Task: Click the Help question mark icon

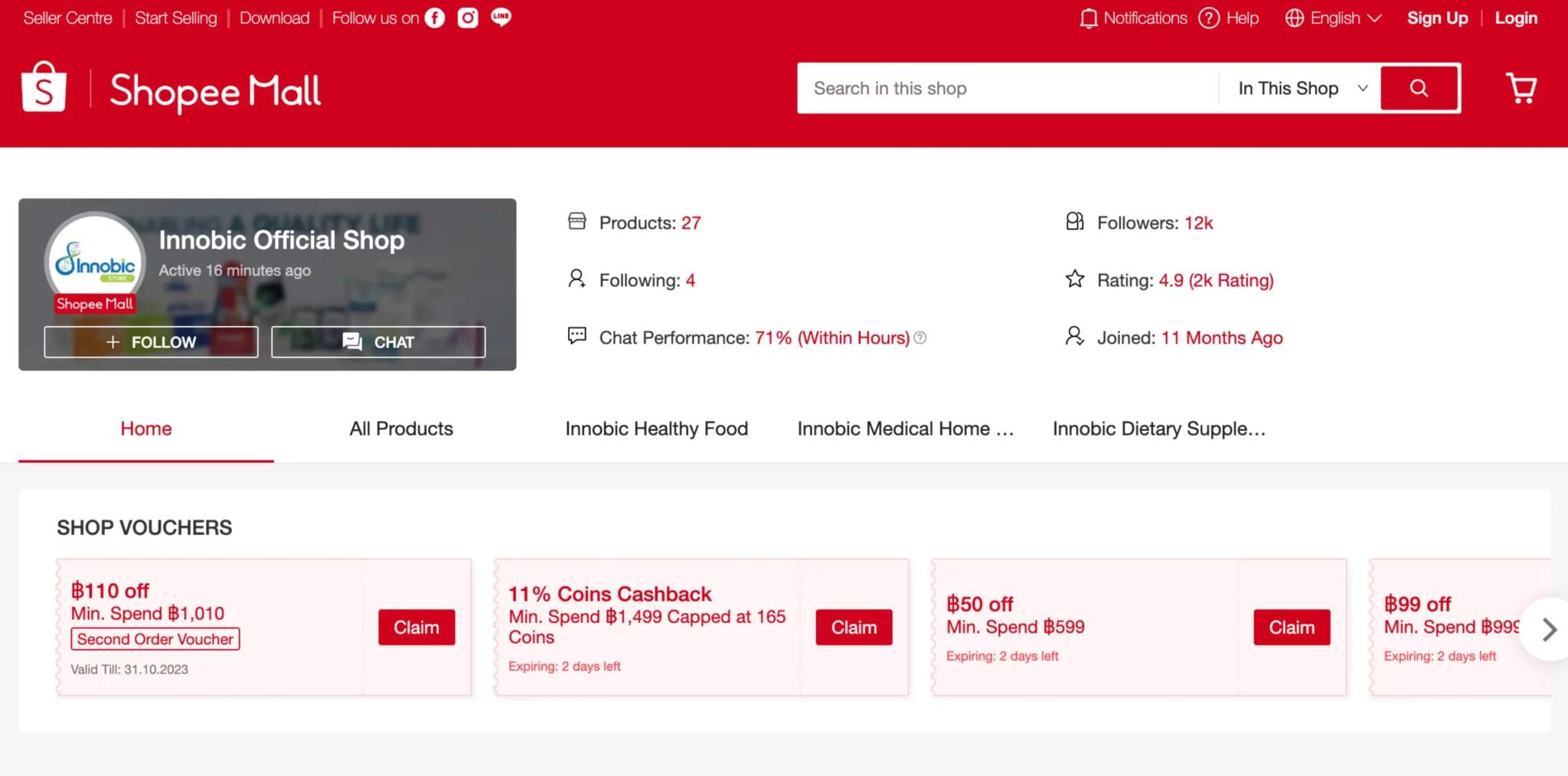Action: [x=1209, y=18]
